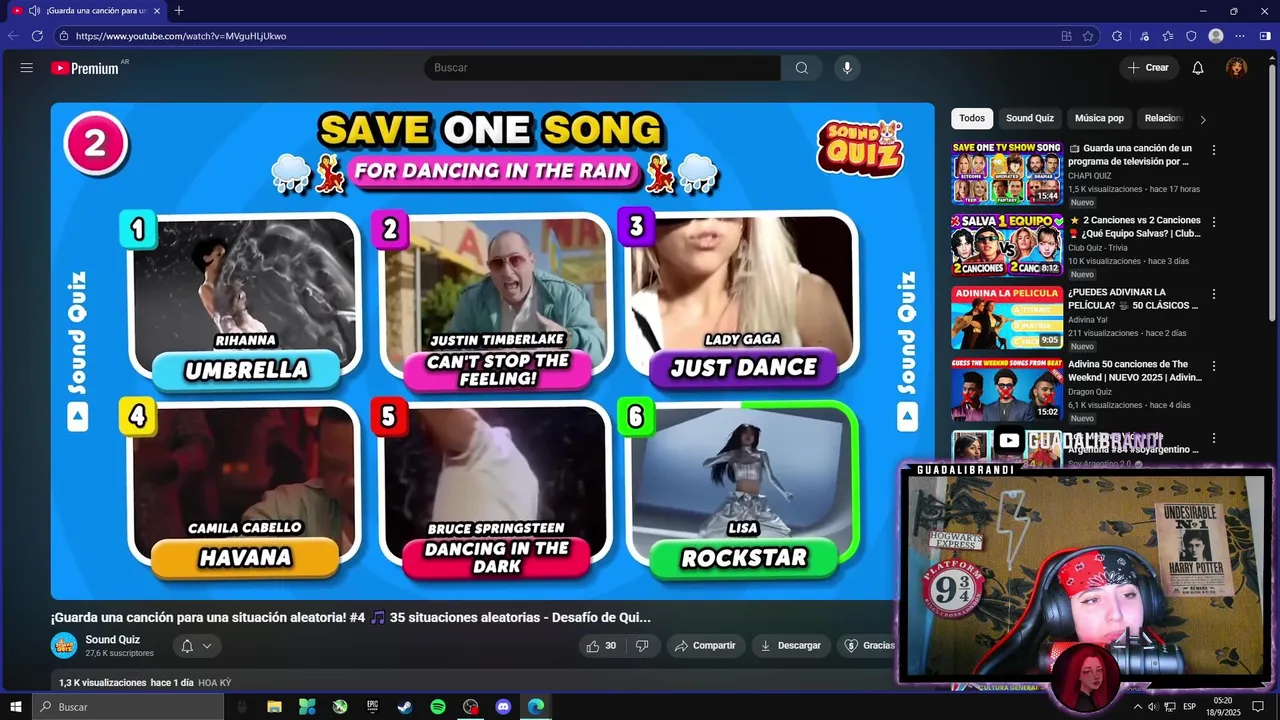Add this page to favorites star
Image resolution: width=1280 pixels, height=720 pixels.
click(x=1088, y=36)
